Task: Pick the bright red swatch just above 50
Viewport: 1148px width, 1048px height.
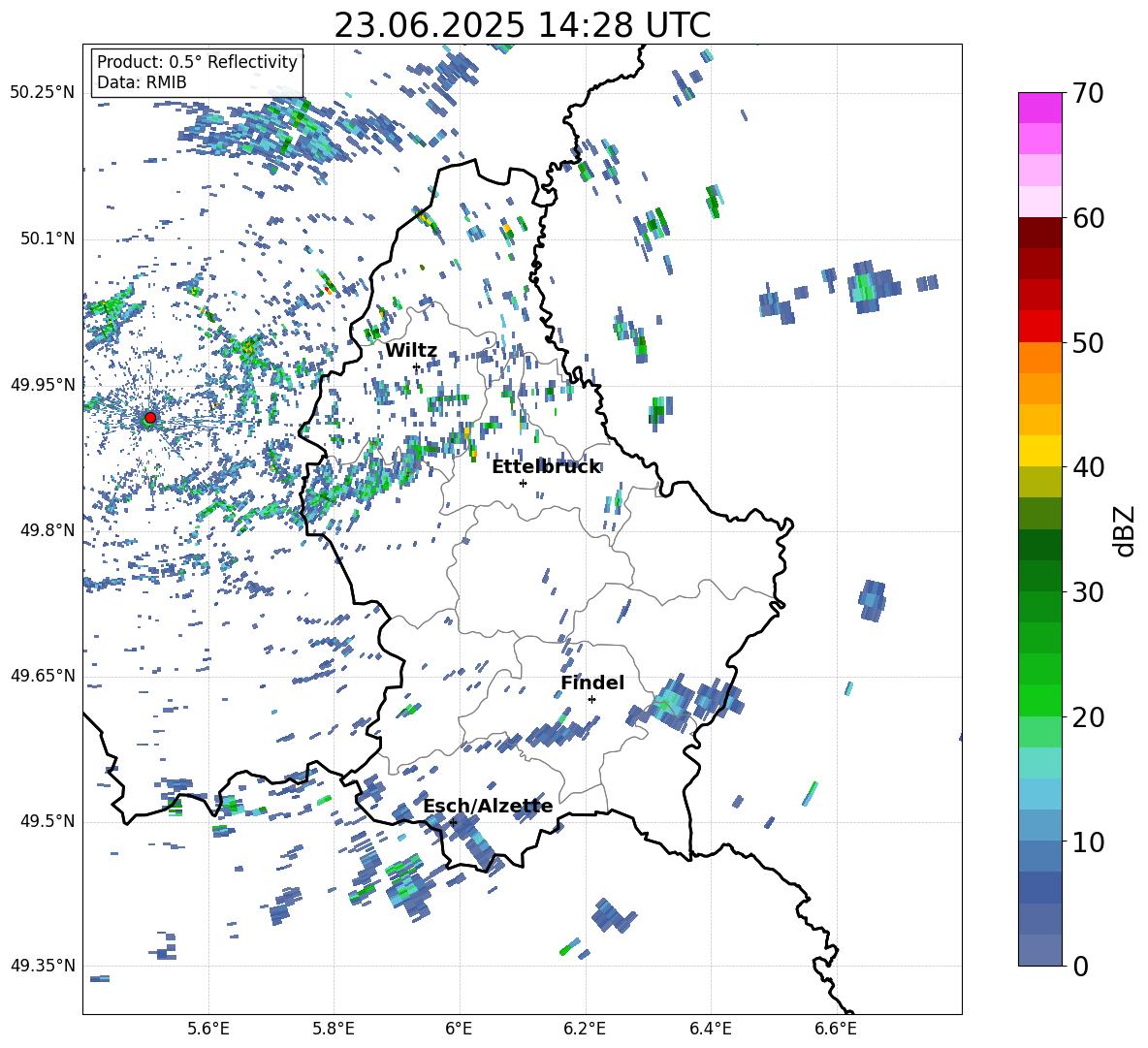Action: [x=1039, y=327]
